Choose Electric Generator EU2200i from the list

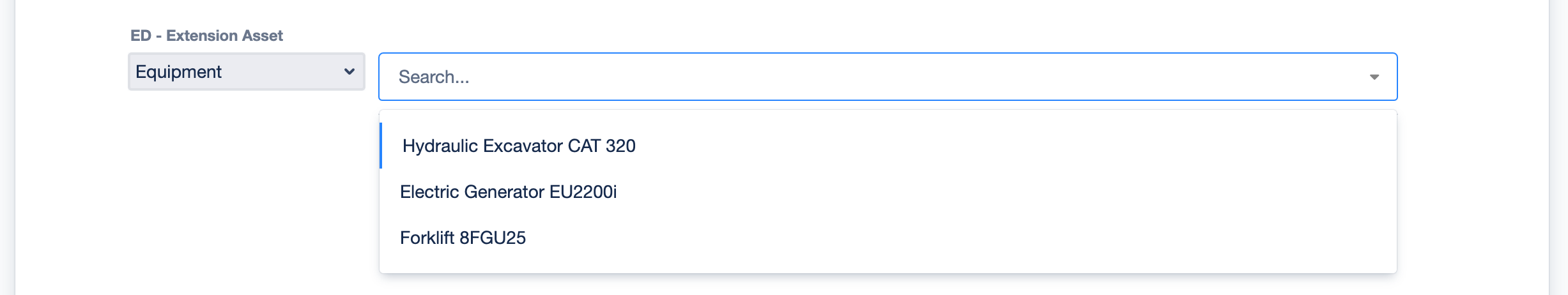click(x=508, y=192)
